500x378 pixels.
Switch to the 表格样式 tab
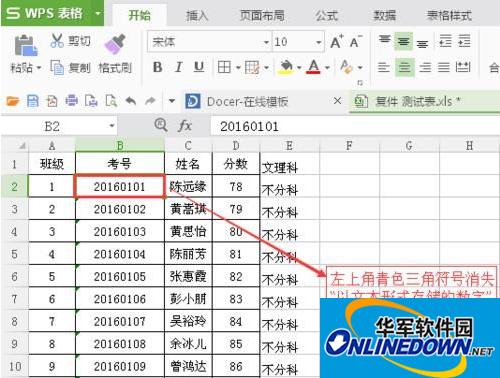(449, 15)
